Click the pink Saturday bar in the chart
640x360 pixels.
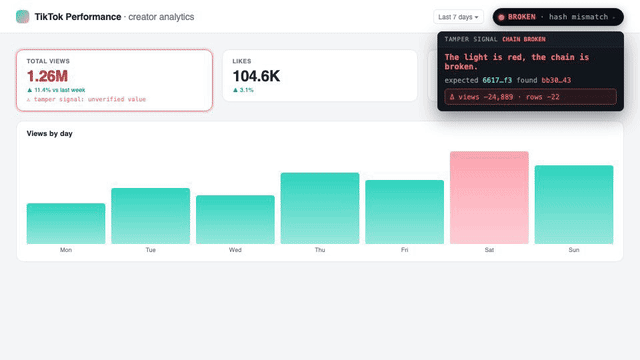pyautogui.click(x=489, y=198)
